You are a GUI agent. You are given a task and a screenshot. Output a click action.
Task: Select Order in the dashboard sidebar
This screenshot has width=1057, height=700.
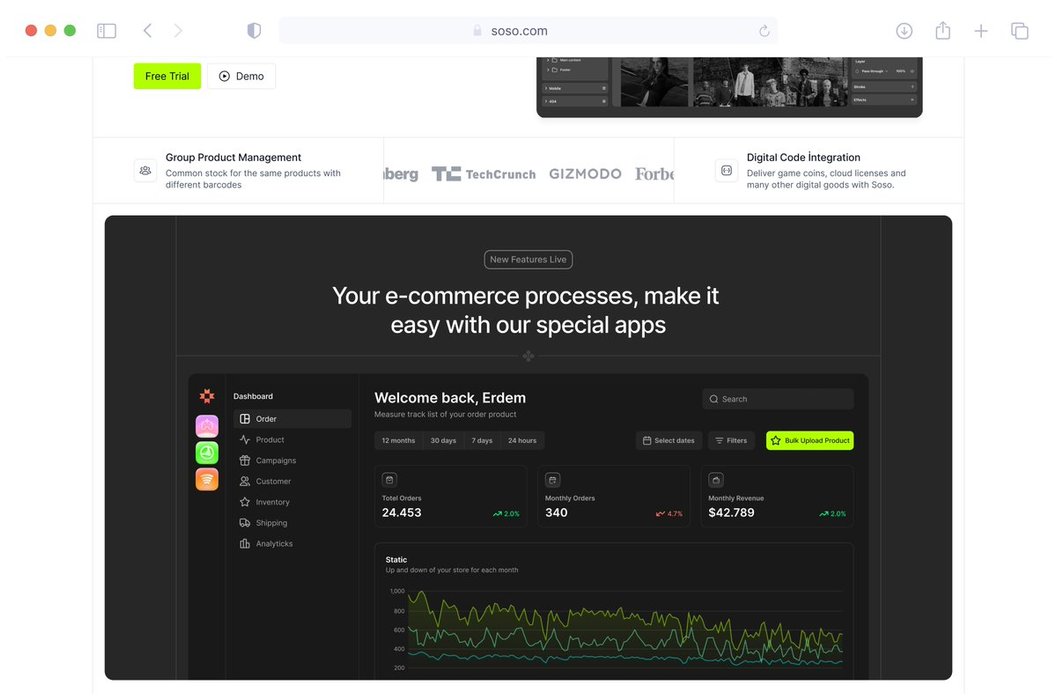pyautogui.click(x=293, y=419)
